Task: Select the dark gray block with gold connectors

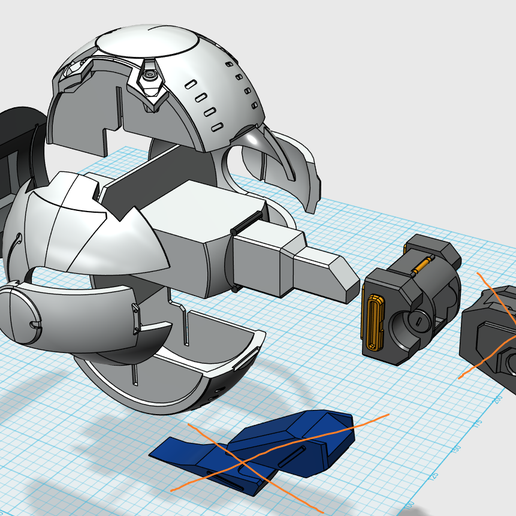Action: 412,300
